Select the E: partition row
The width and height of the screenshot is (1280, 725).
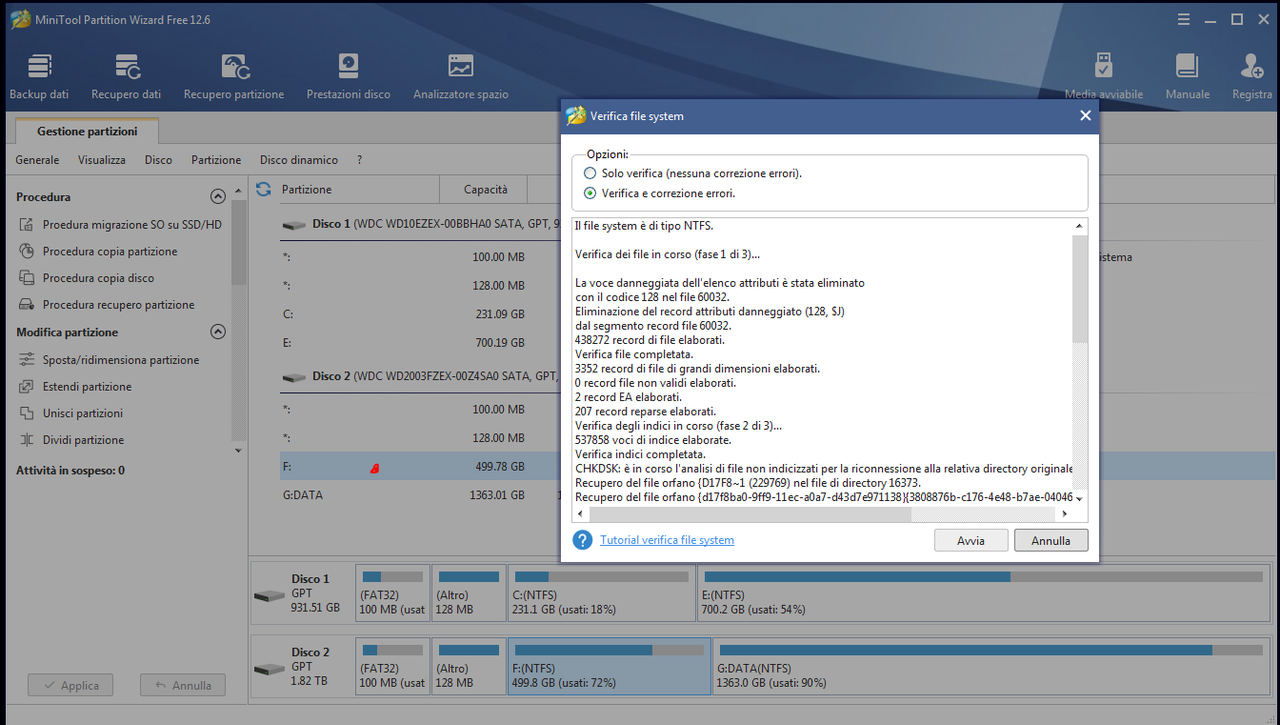pos(404,342)
